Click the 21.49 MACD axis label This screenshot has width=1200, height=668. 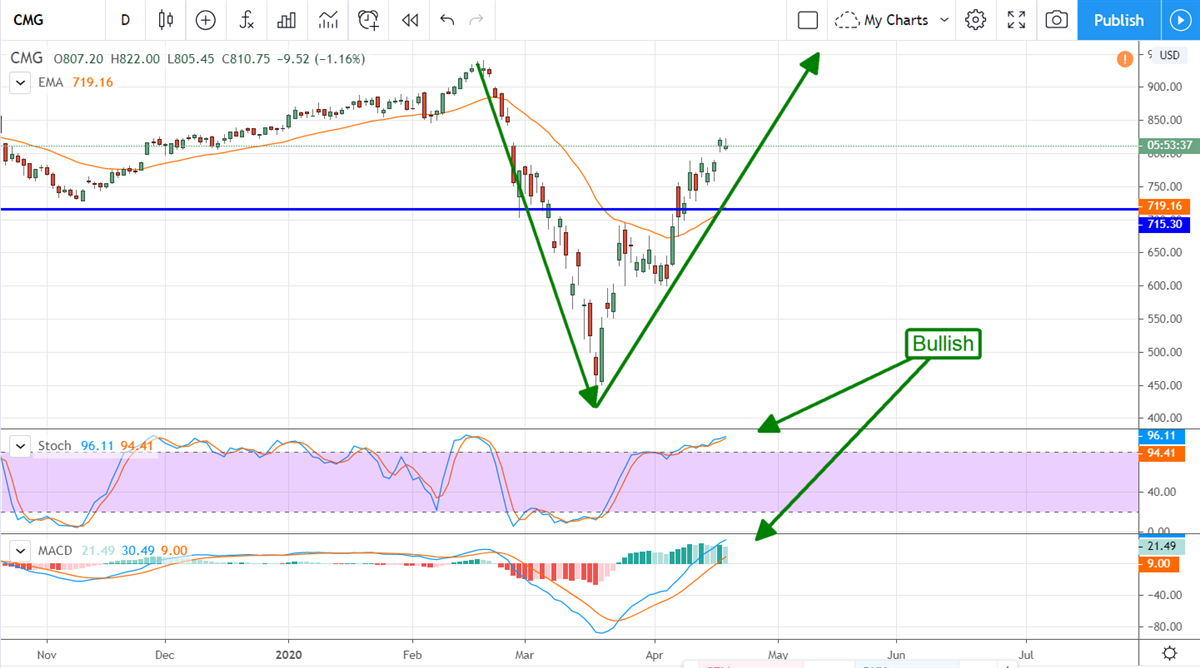[x=1163, y=546]
